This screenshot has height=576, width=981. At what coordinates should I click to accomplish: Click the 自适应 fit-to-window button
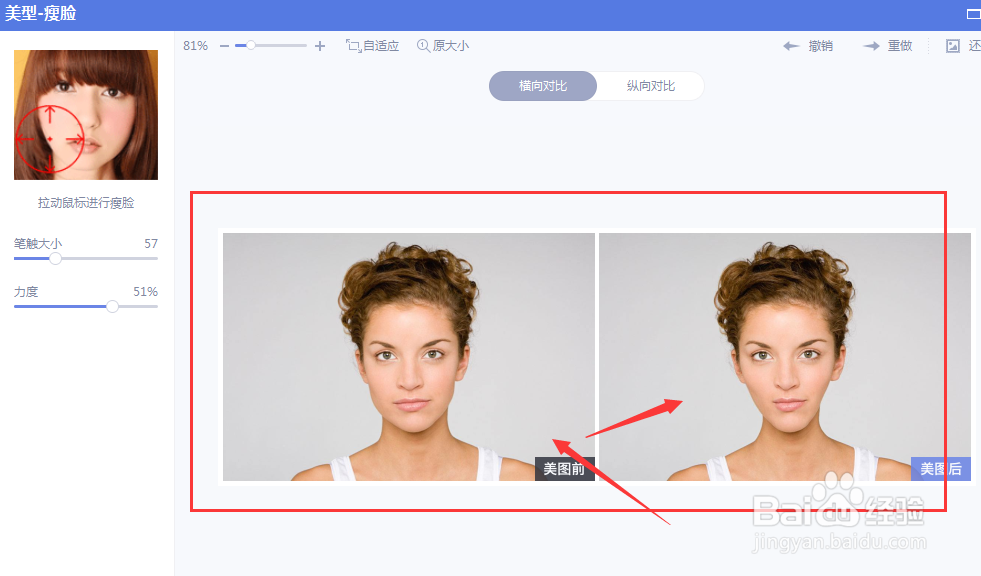372,46
